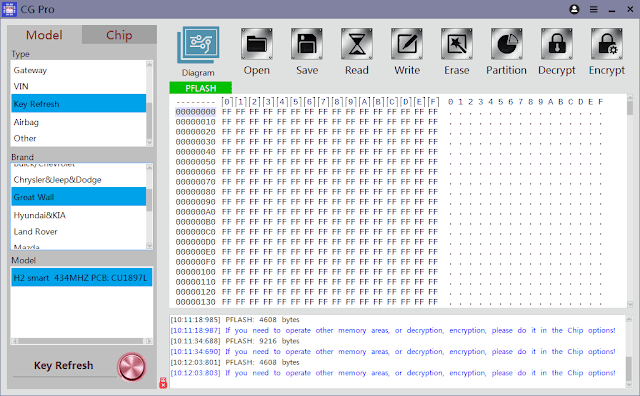Clear log with red delete icon

click(x=163, y=383)
